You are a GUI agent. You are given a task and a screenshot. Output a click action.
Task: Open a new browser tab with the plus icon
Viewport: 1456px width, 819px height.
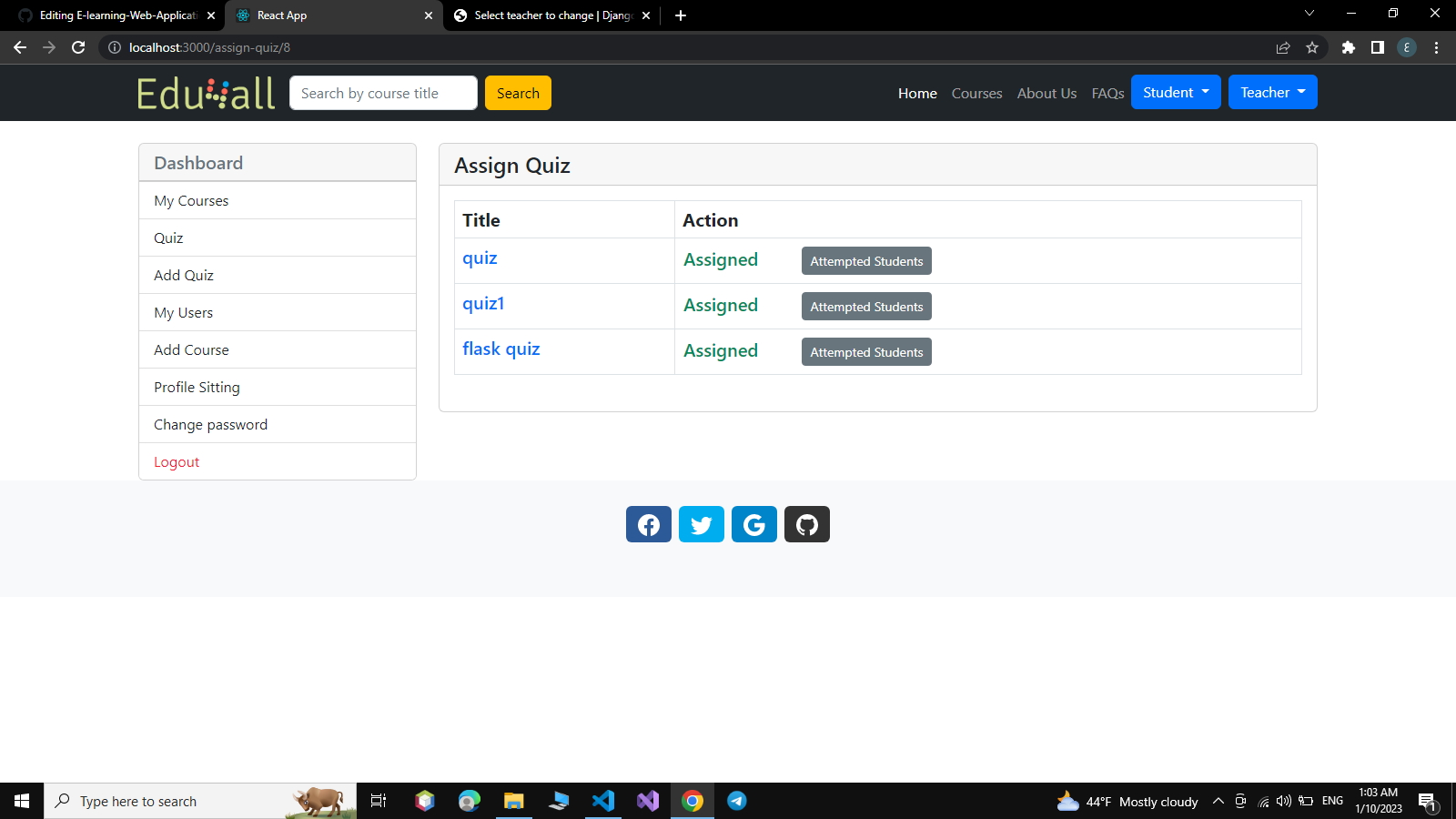681,15
